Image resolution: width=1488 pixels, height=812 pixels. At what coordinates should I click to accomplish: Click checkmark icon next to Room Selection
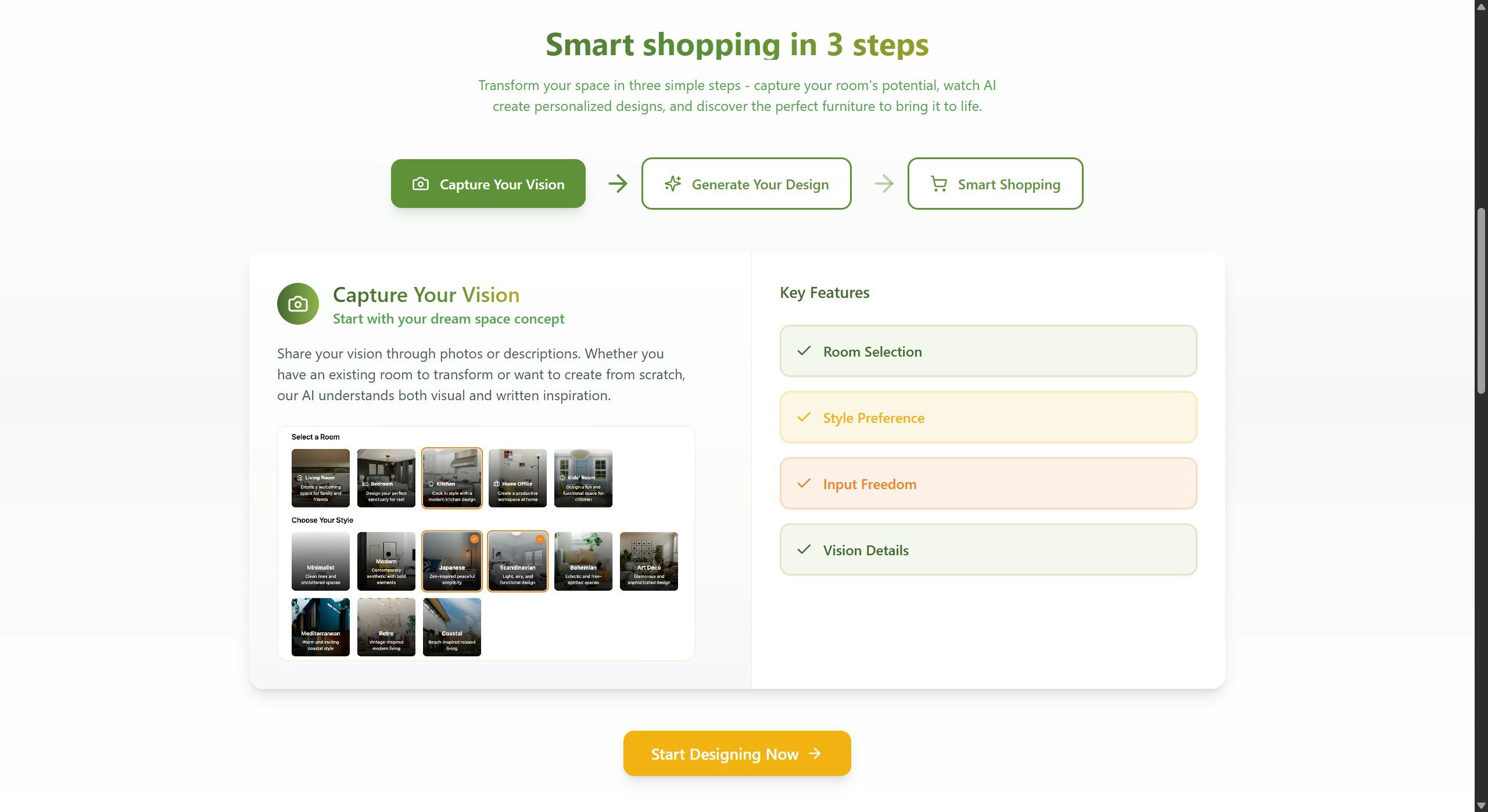(804, 351)
